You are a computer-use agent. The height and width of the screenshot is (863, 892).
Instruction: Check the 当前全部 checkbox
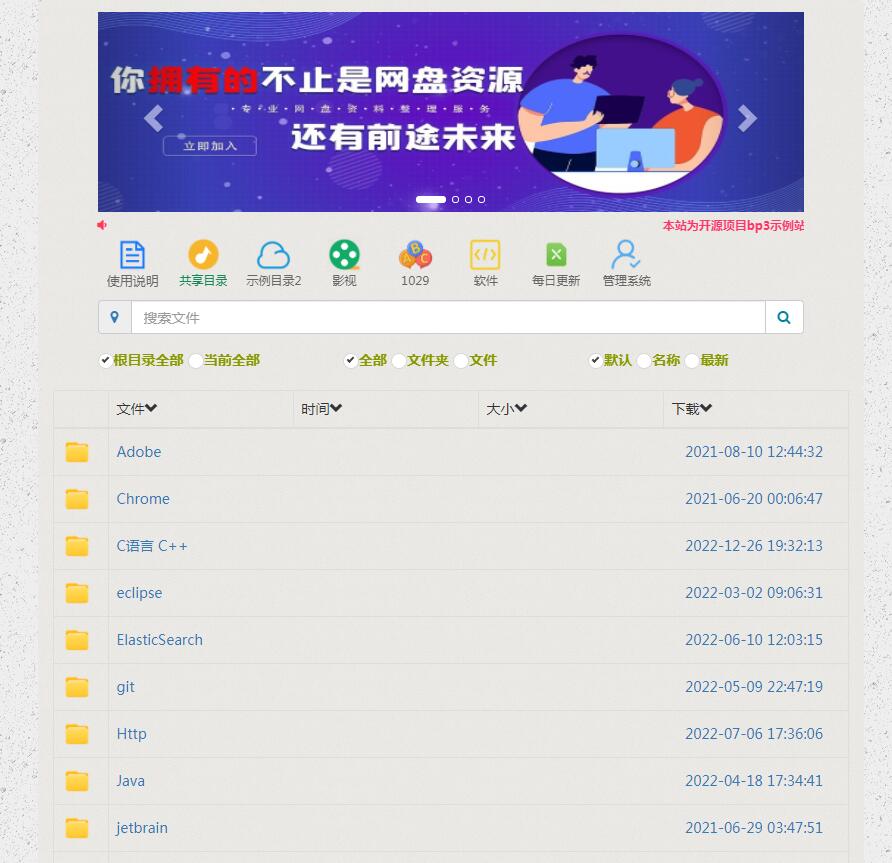(x=195, y=360)
